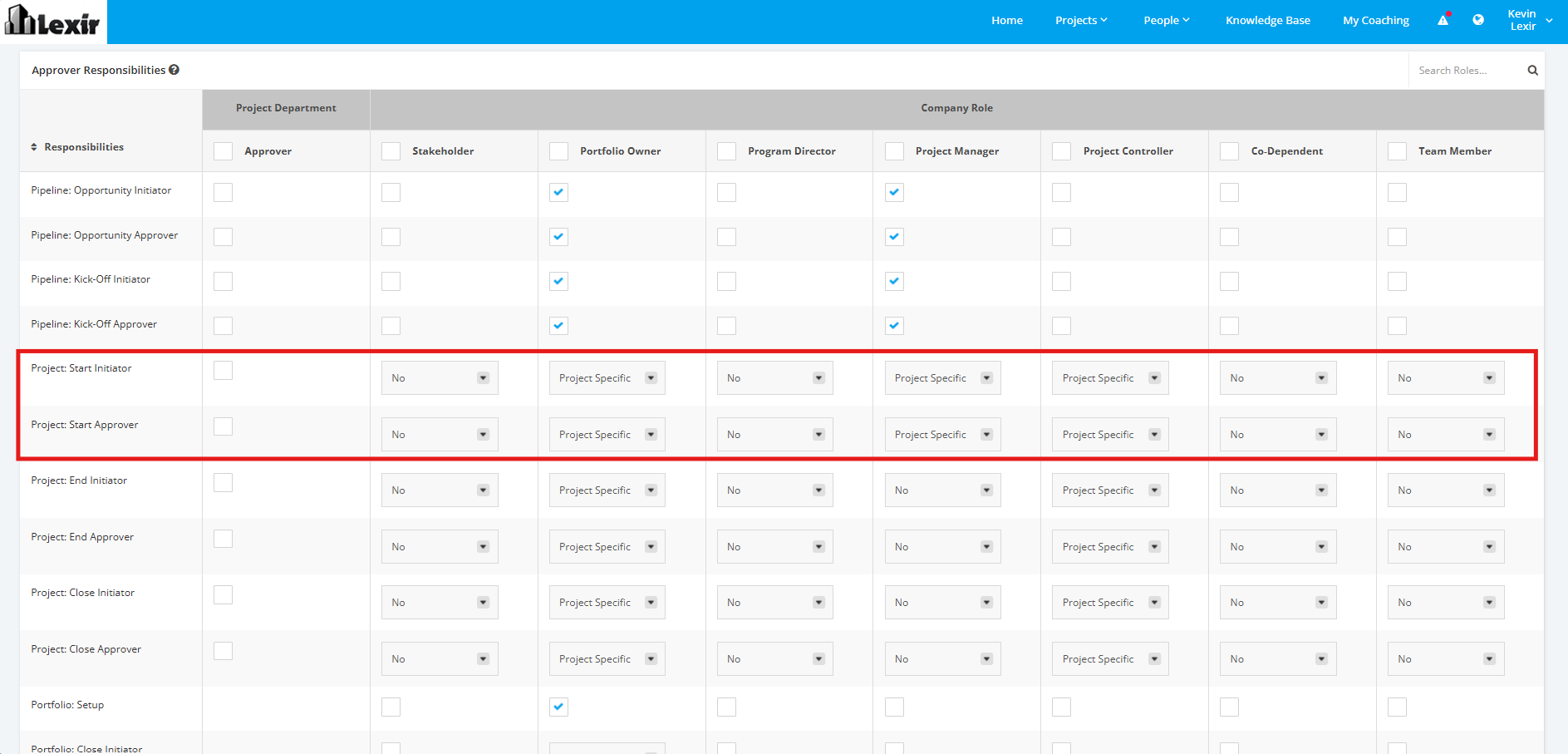
Task: Toggle Project Manager header checkbox
Action: pyautogui.click(x=894, y=151)
